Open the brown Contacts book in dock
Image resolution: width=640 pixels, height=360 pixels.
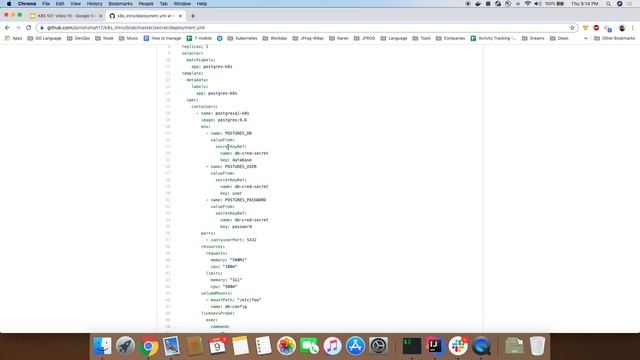point(195,346)
